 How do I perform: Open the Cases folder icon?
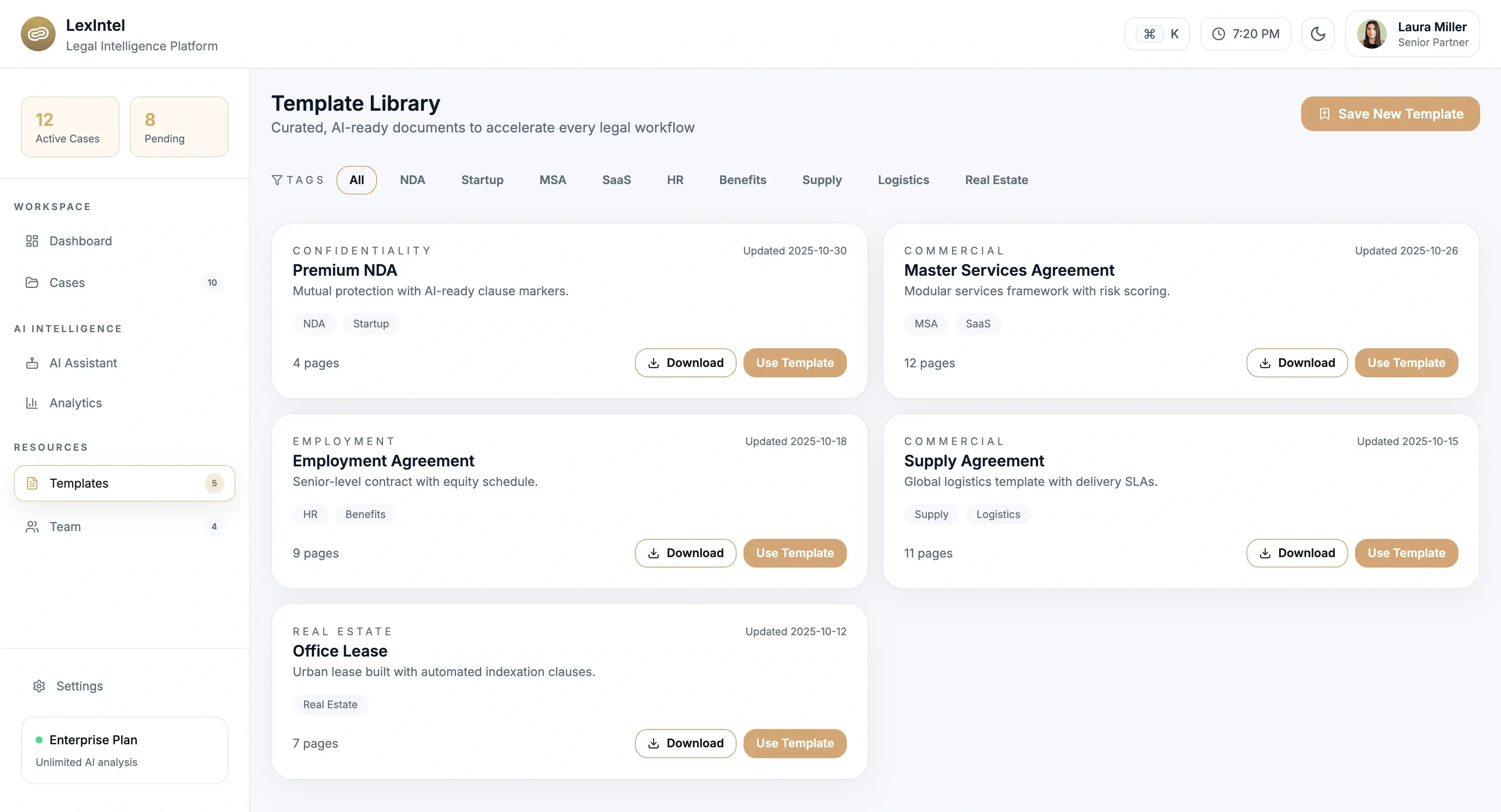(x=33, y=283)
